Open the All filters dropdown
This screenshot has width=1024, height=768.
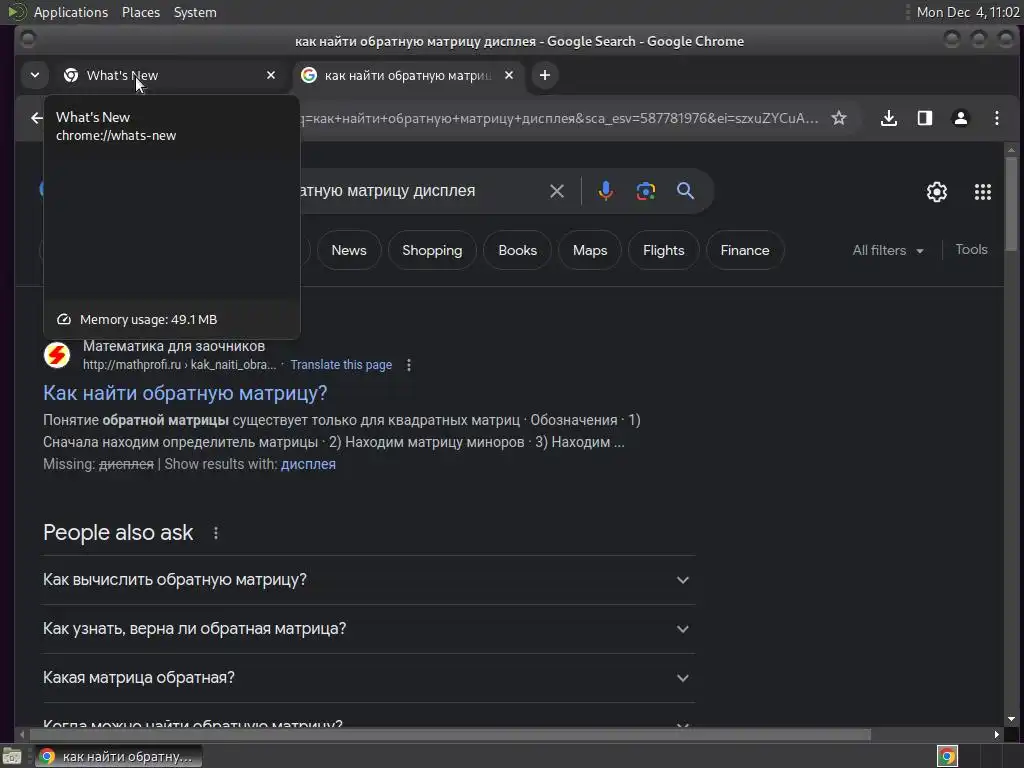pyautogui.click(x=888, y=250)
